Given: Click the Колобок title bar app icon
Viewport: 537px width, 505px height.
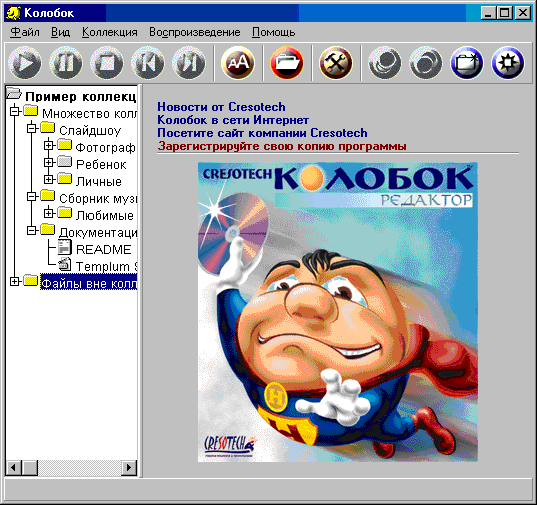Looking at the screenshot, I should pyautogui.click(x=14, y=13).
